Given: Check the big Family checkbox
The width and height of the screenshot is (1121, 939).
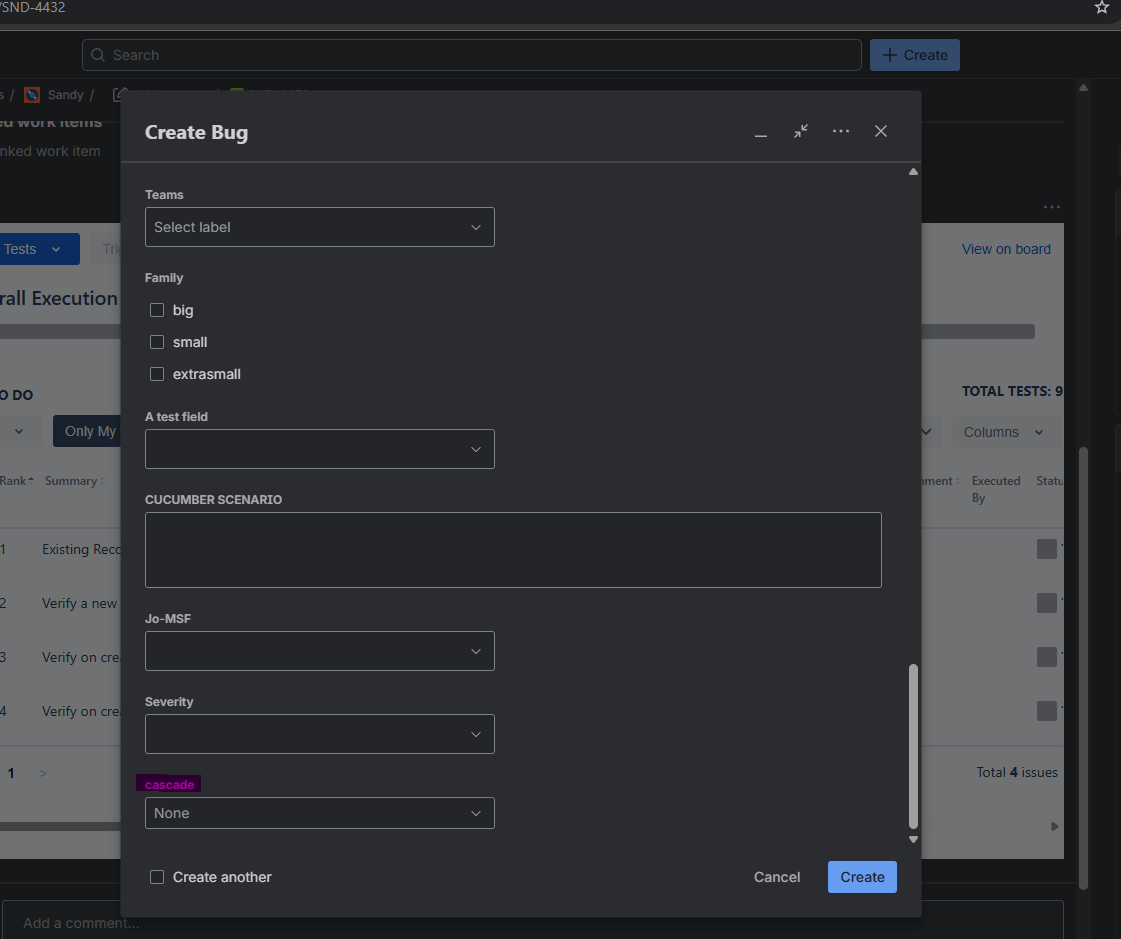Looking at the screenshot, I should point(157,310).
